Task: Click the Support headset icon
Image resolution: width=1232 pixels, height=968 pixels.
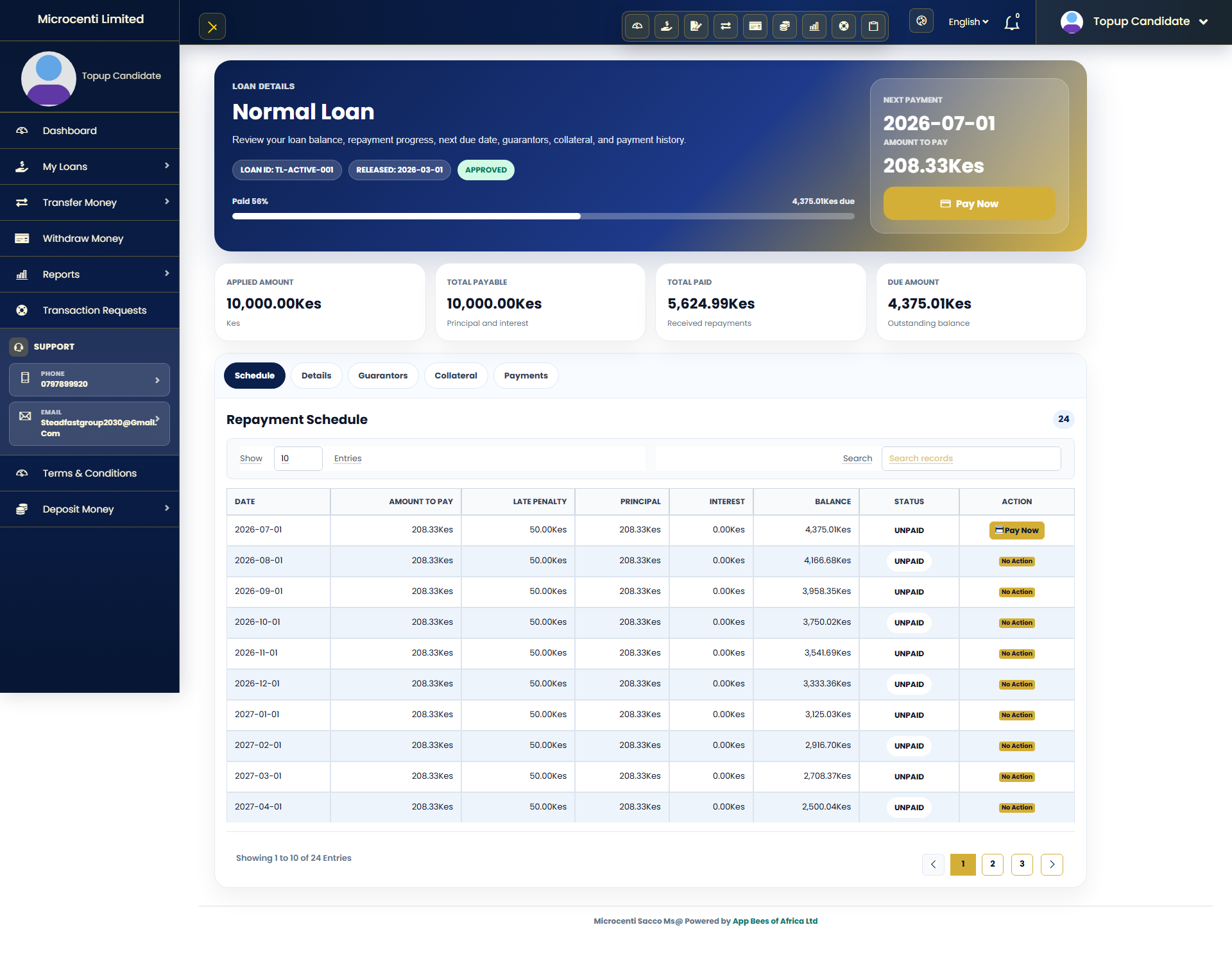Action: coord(19,347)
